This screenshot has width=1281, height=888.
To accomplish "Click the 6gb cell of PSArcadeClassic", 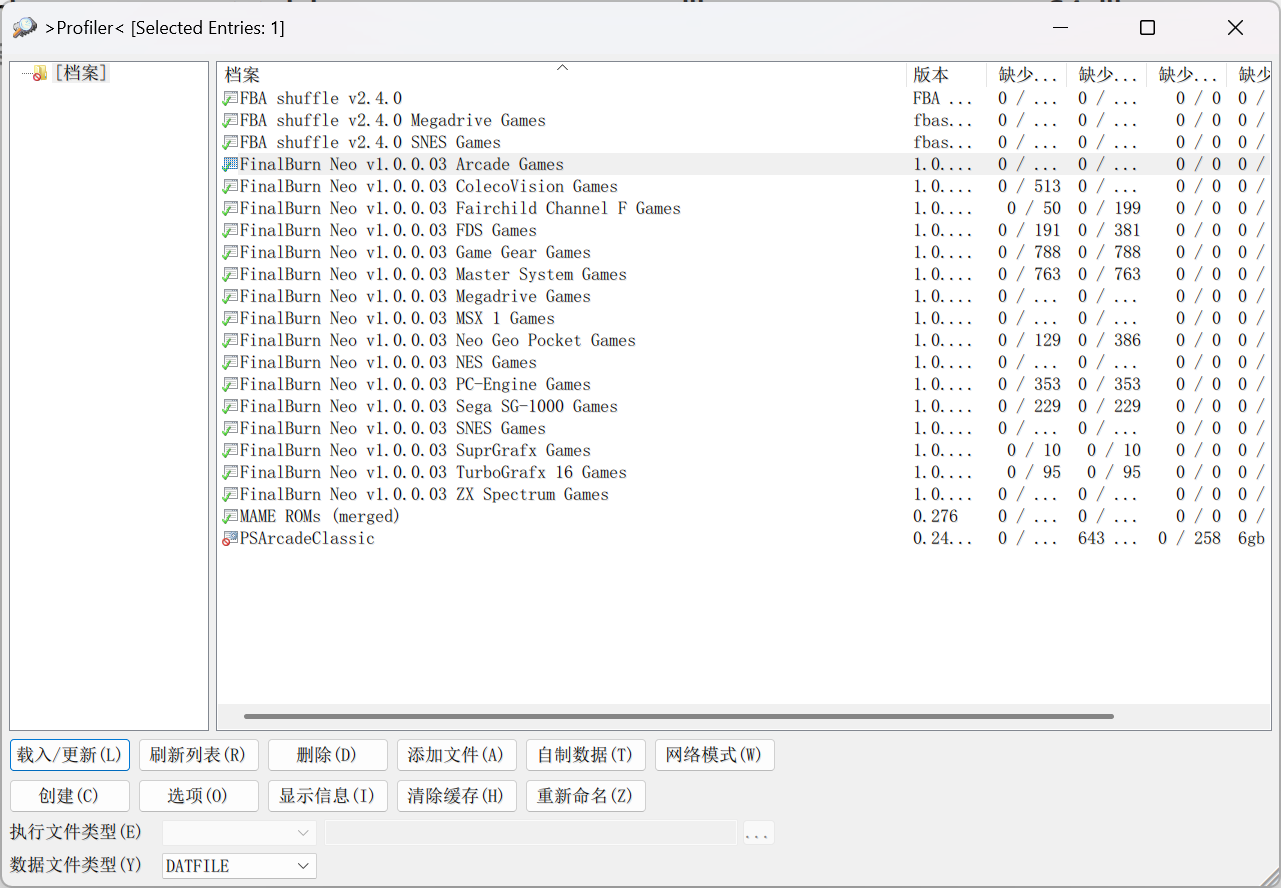I will (x=1252, y=539).
